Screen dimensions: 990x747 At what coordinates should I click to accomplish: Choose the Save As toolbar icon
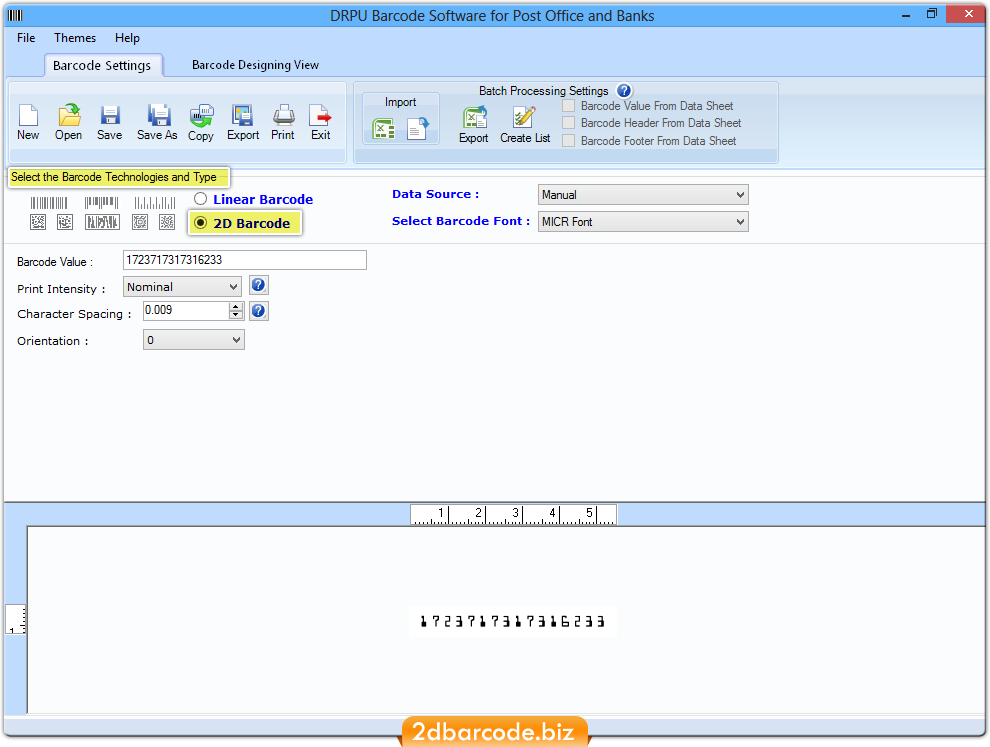pyautogui.click(x=158, y=116)
